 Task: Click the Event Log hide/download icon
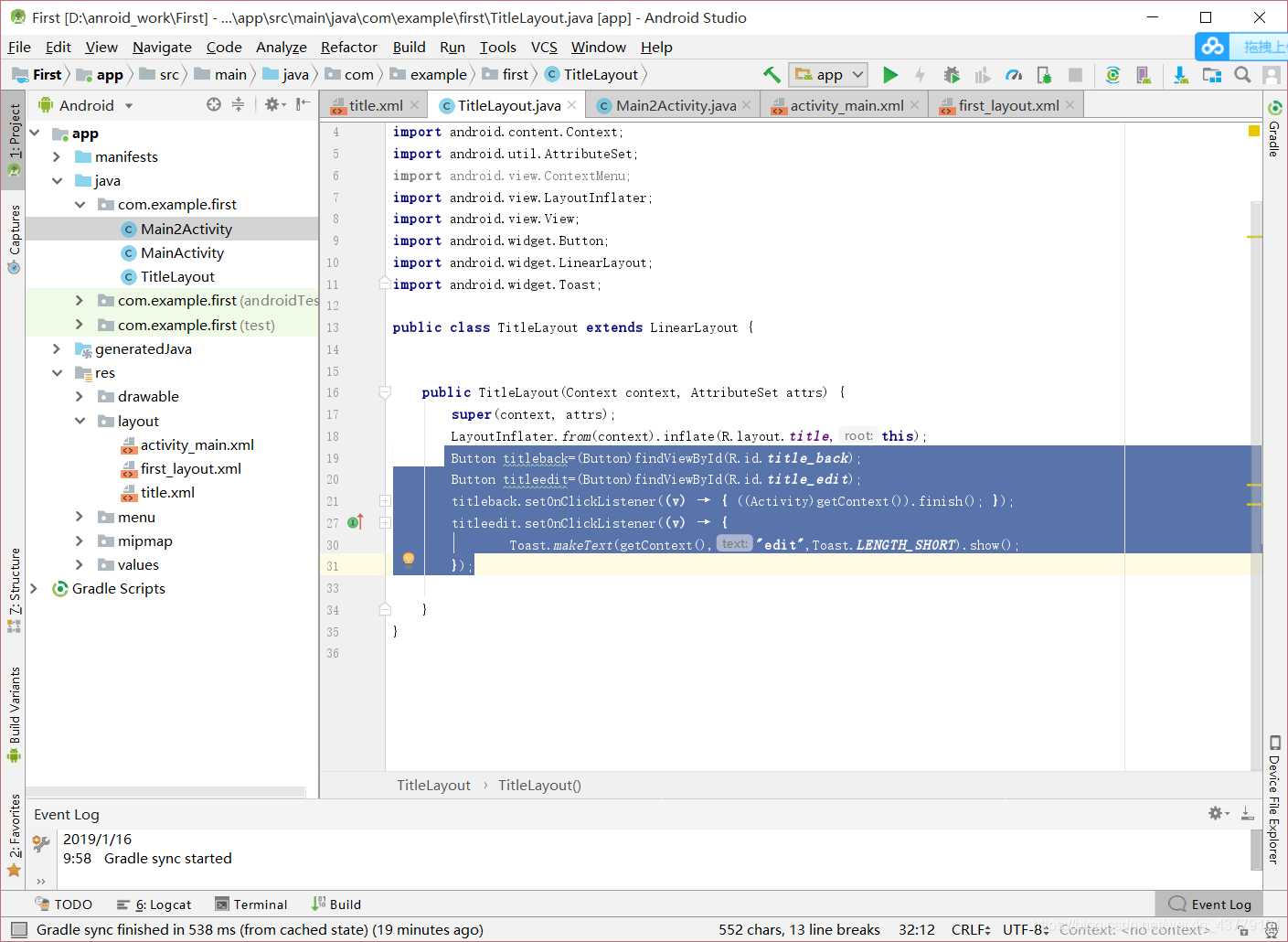(x=1247, y=813)
